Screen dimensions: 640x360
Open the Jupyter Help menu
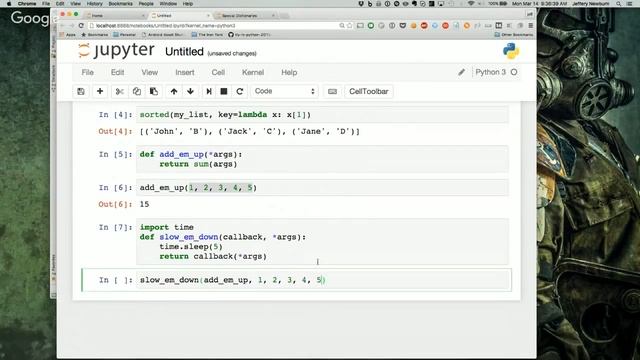point(289,72)
